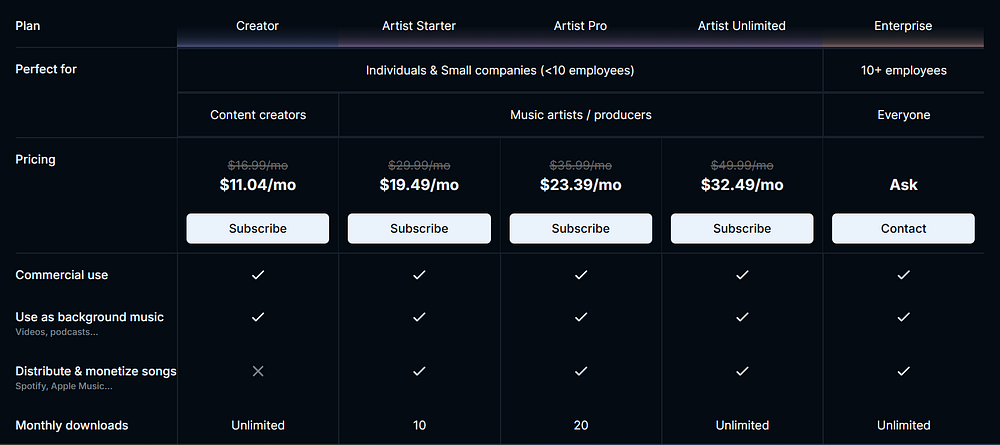Click the $11.04/mo Creator price

(x=258, y=185)
